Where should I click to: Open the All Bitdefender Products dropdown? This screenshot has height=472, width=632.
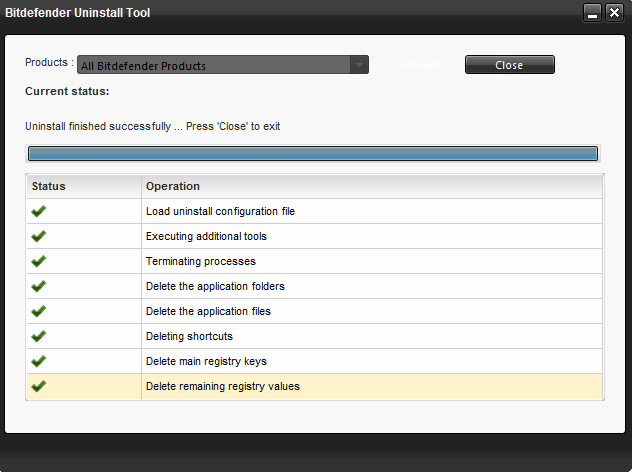pyautogui.click(x=222, y=65)
